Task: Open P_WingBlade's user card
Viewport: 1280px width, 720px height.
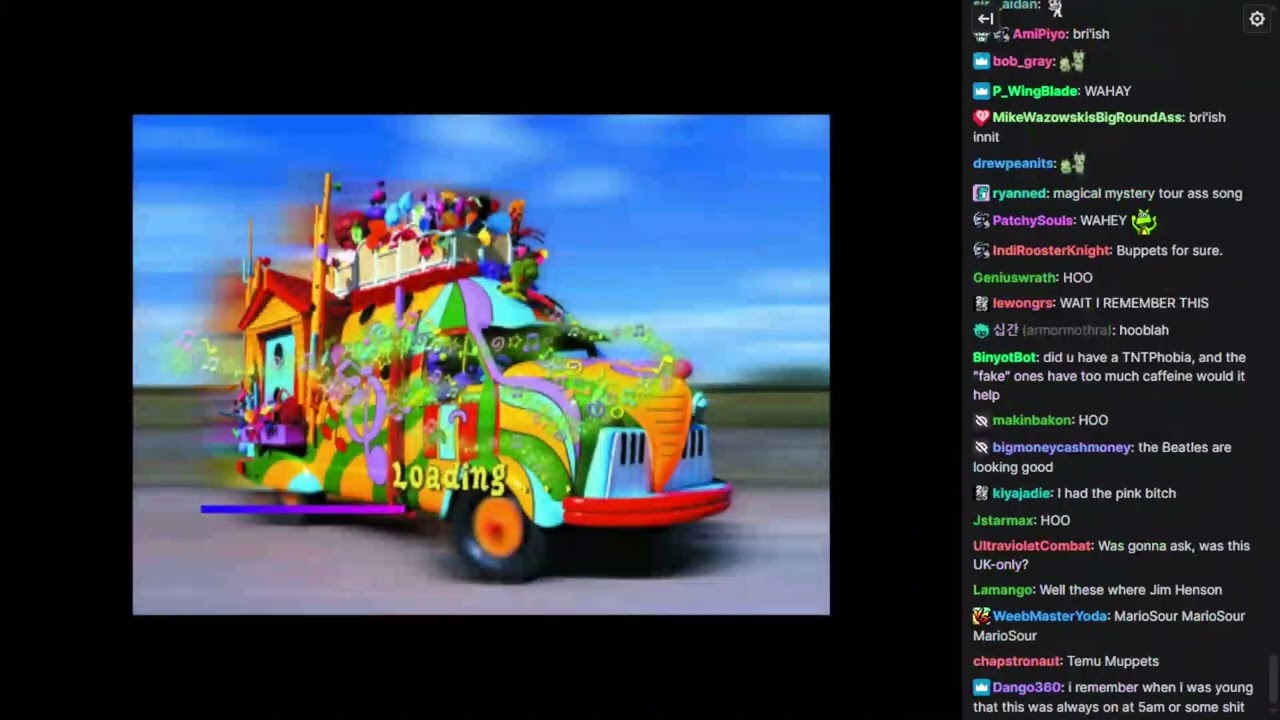Action: [x=1035, y=91]
